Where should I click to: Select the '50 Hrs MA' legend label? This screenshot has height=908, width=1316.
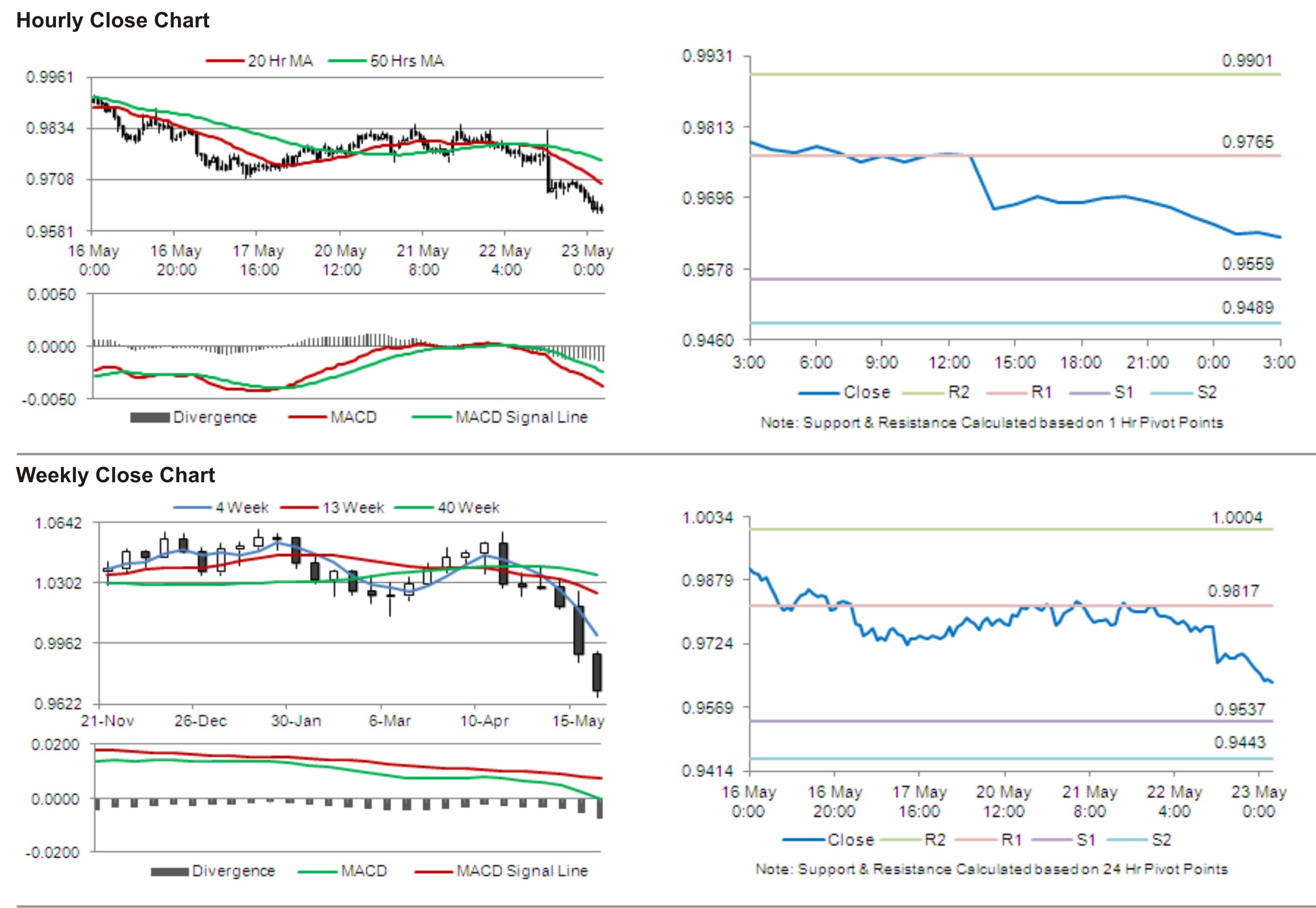[407, 61]
